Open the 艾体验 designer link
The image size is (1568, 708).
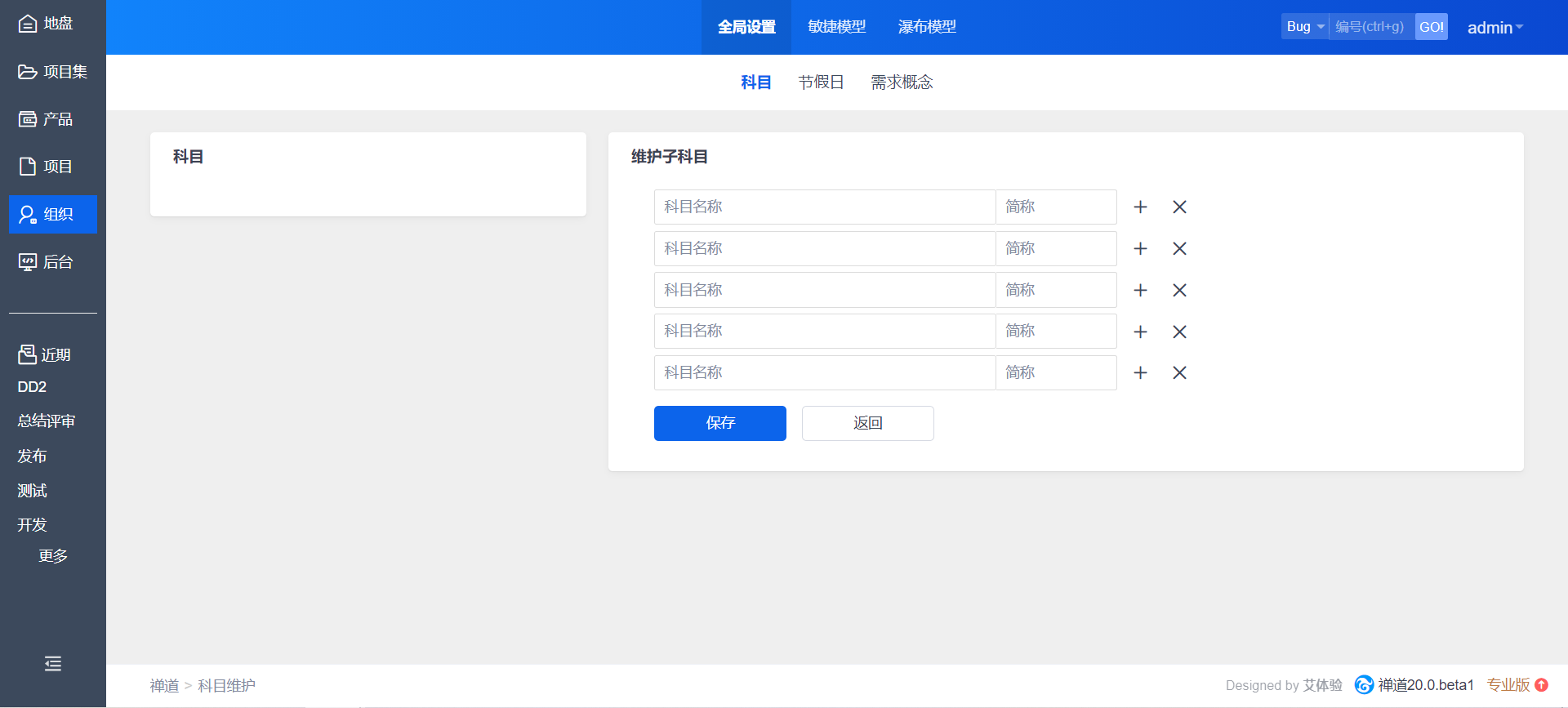click(1323, 685)
